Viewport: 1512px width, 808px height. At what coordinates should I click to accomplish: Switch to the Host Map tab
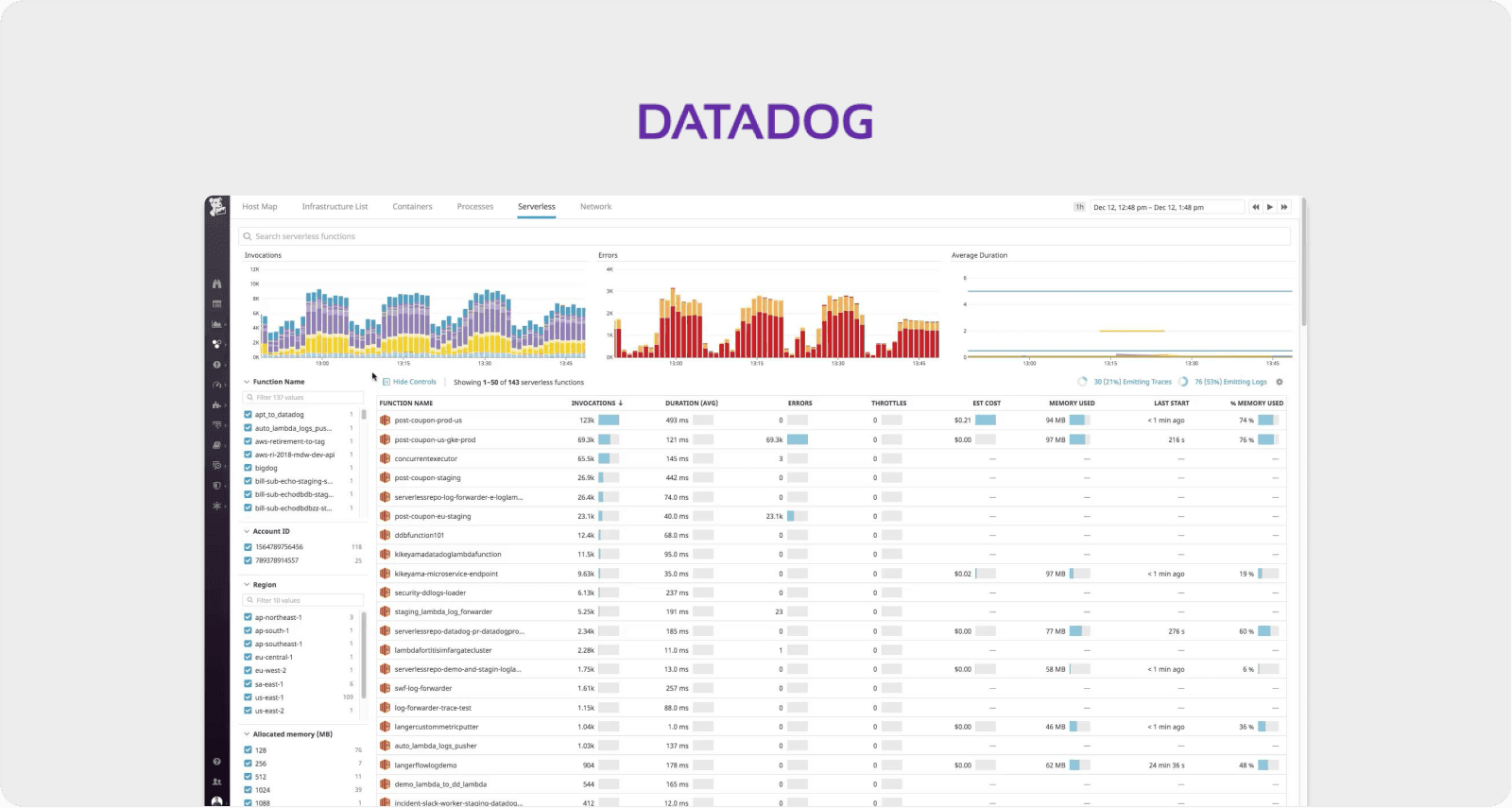coord(260,207)
